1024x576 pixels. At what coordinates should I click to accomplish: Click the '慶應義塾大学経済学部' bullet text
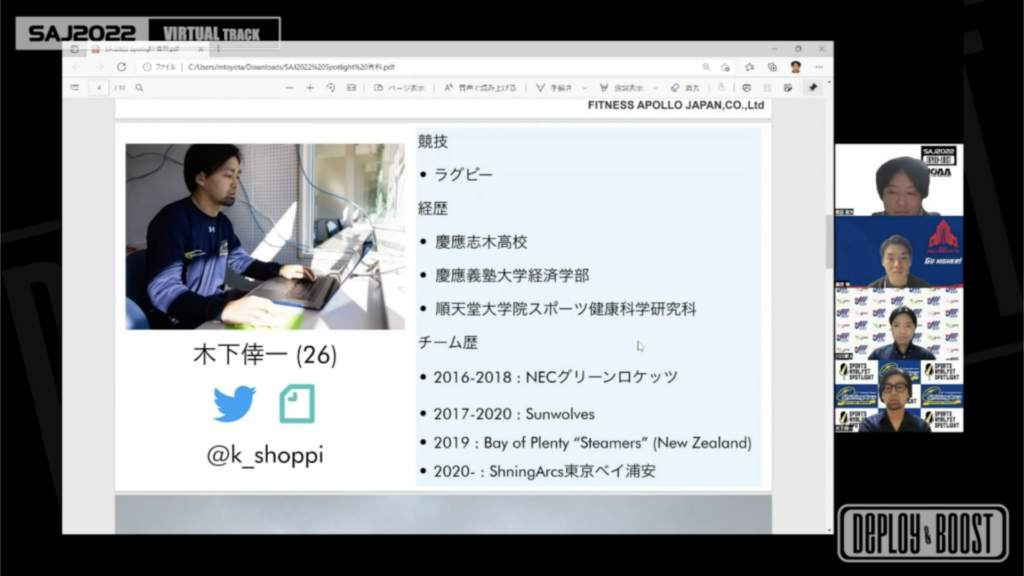(512, 276)
